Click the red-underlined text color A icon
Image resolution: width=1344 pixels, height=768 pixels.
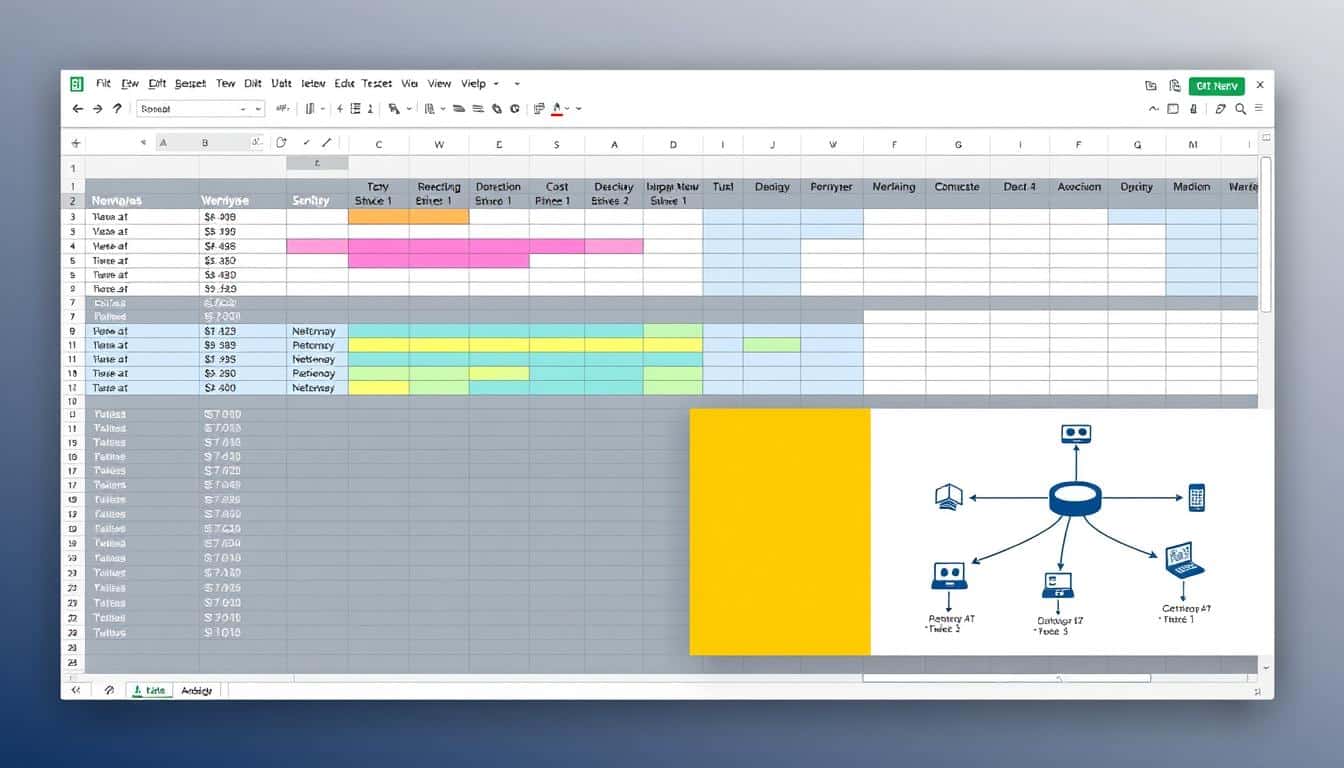557,109
